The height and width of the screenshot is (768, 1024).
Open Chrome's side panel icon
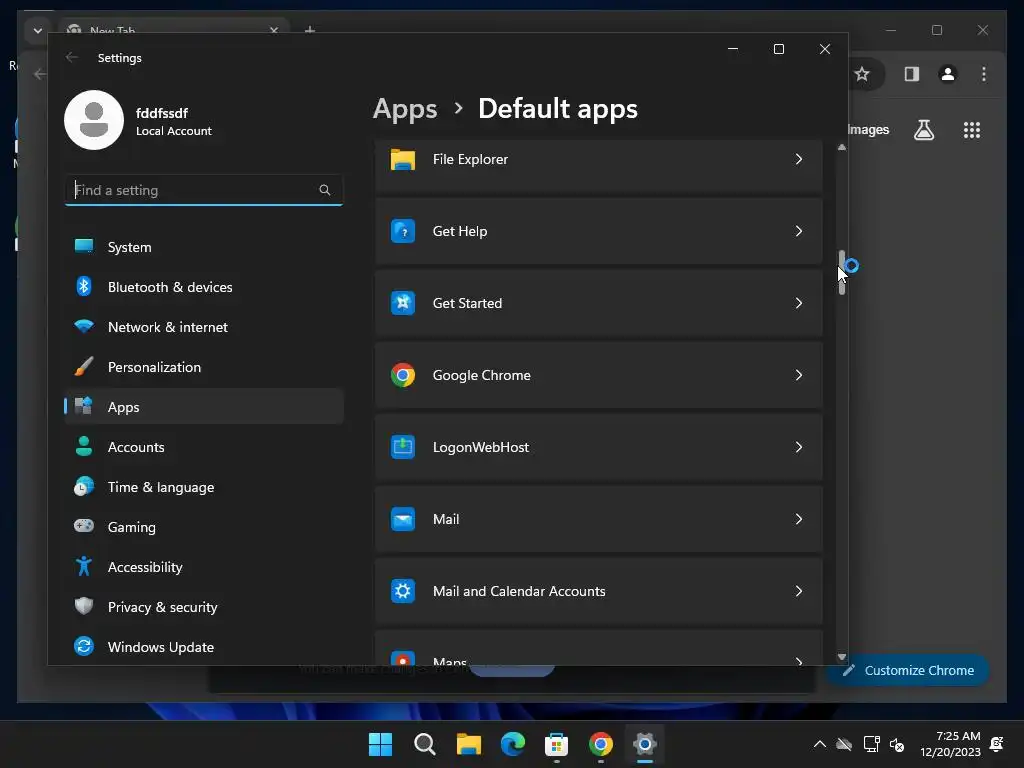912,74
